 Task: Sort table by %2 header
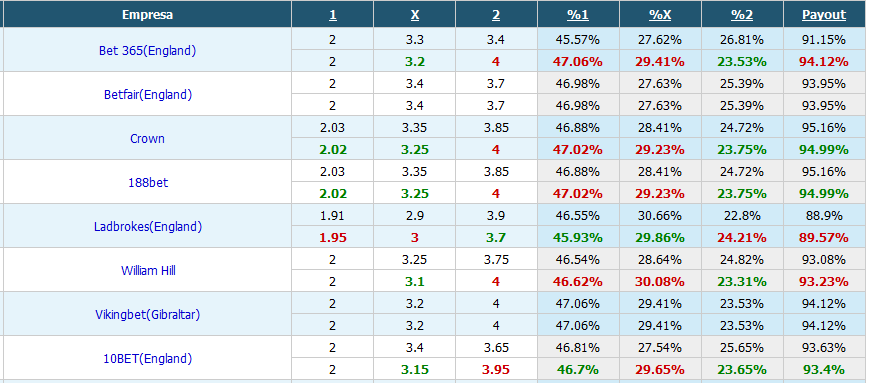tap(742, 15)
